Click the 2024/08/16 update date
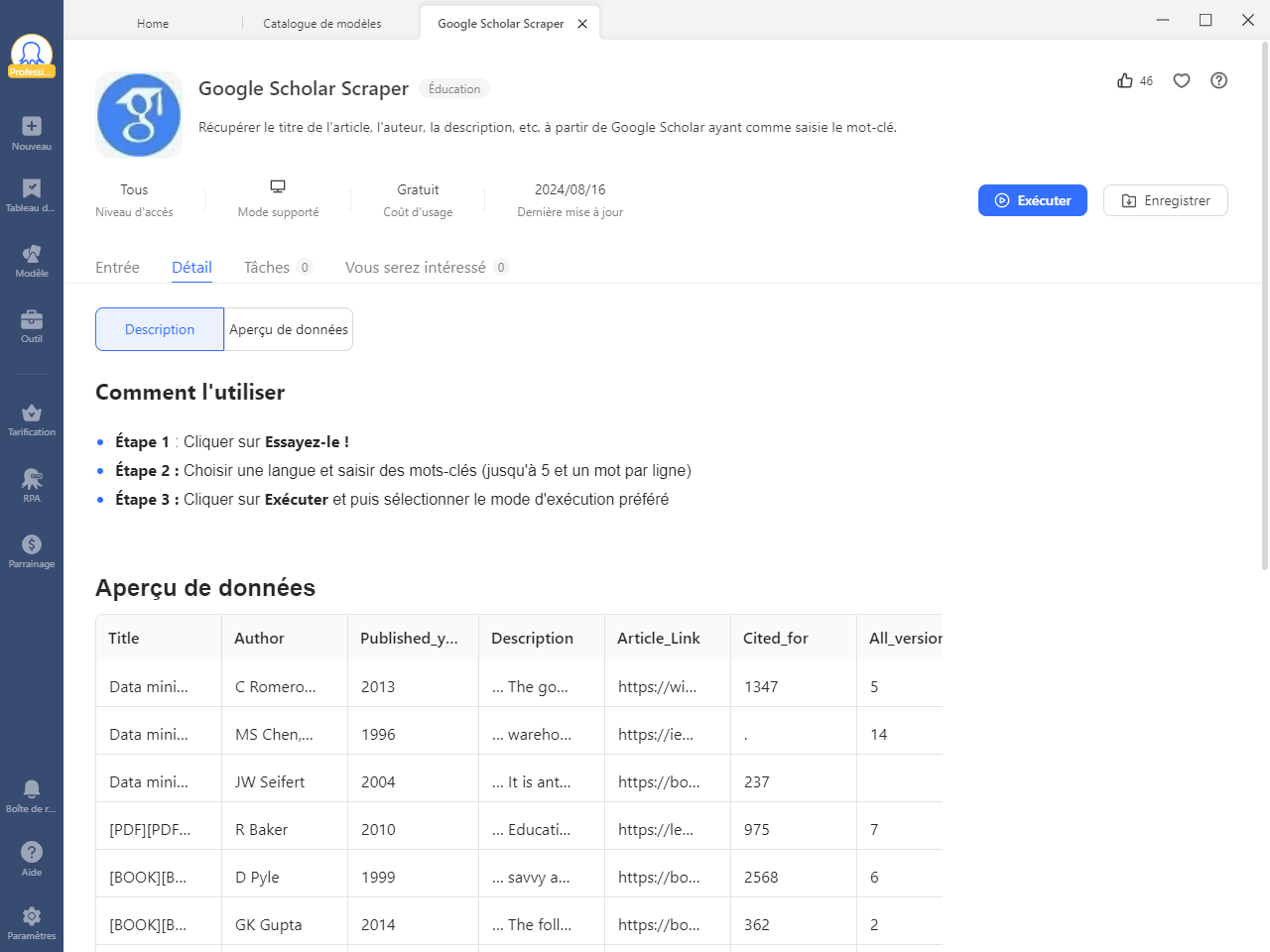 coord(570,189)
